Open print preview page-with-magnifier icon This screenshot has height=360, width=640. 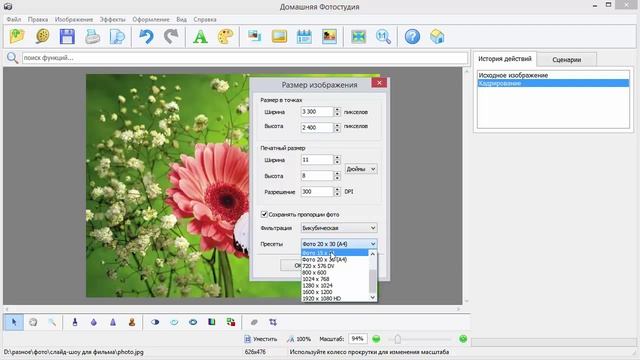point(118,37)
